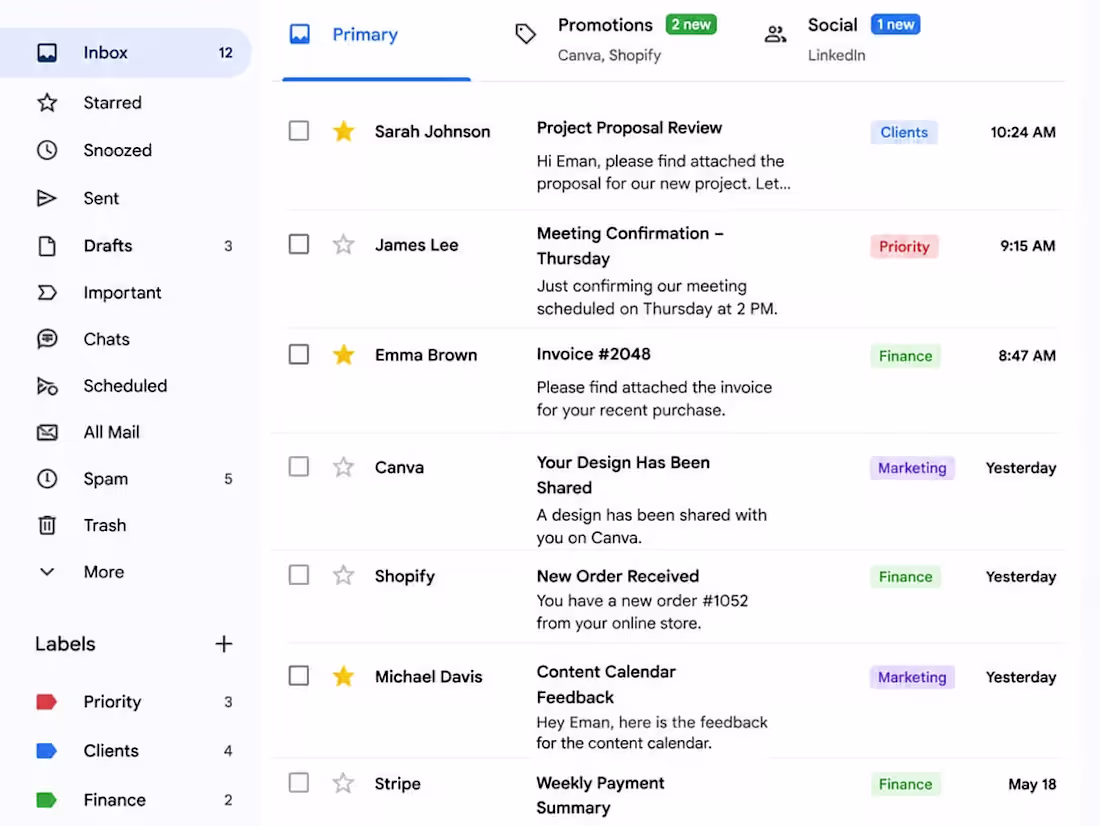Click the green Finance label tag icon

(x=46, y=800)
